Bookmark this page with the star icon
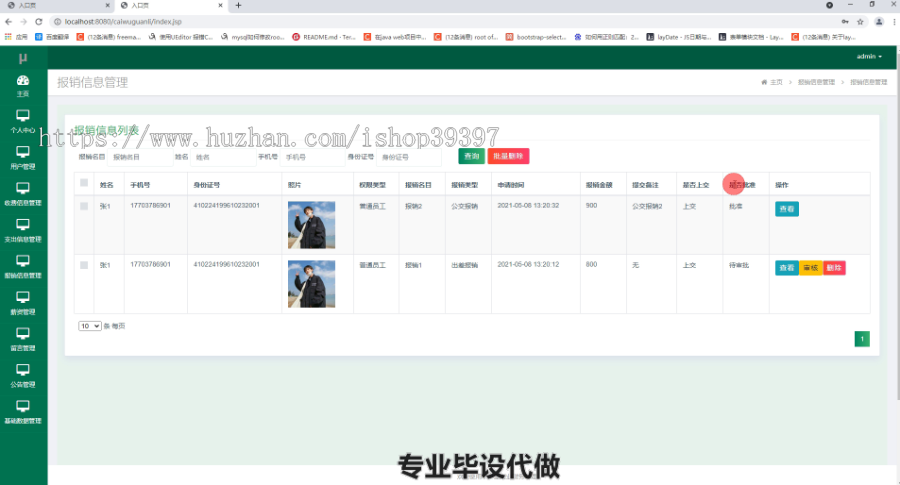 (860, 22)
